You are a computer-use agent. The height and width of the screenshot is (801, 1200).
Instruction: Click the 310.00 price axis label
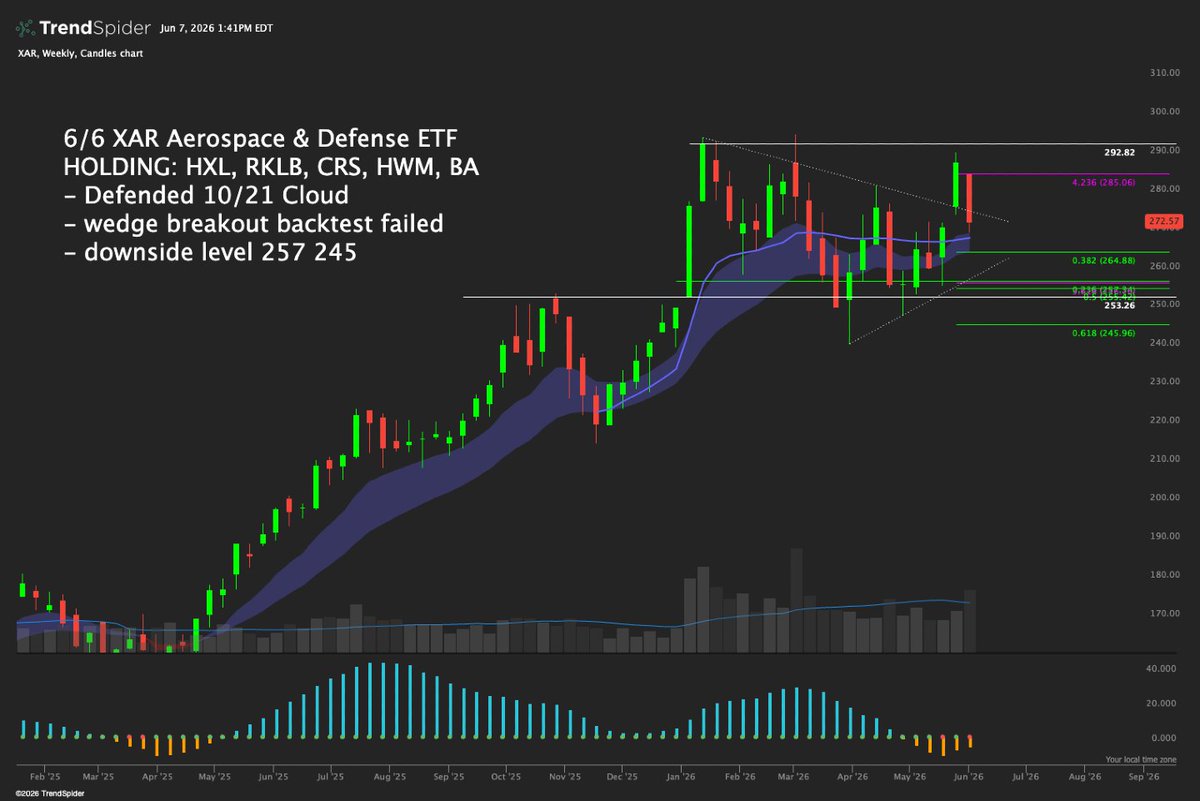(x=1163, y=74)
